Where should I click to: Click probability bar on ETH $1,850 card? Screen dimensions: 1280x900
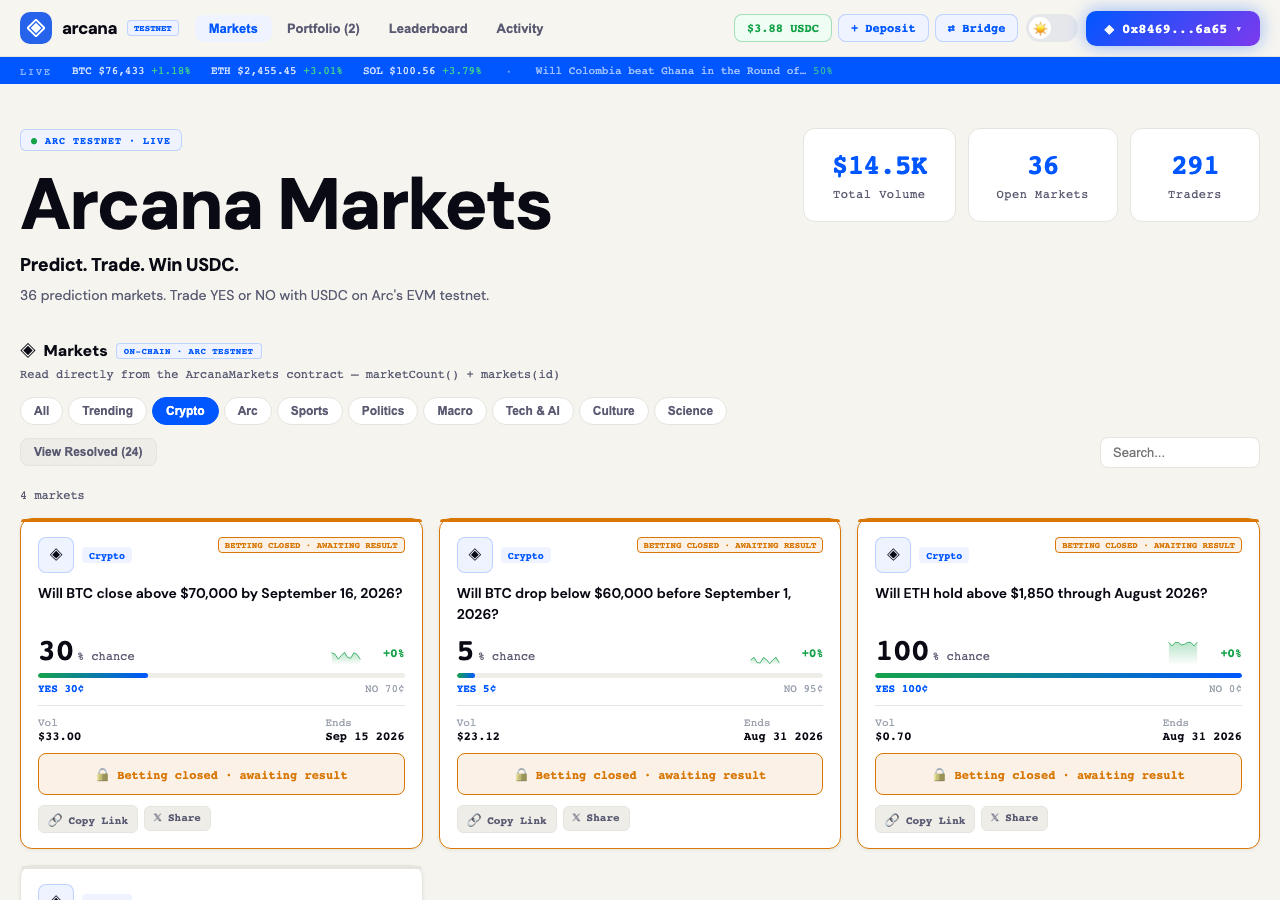1058,676
